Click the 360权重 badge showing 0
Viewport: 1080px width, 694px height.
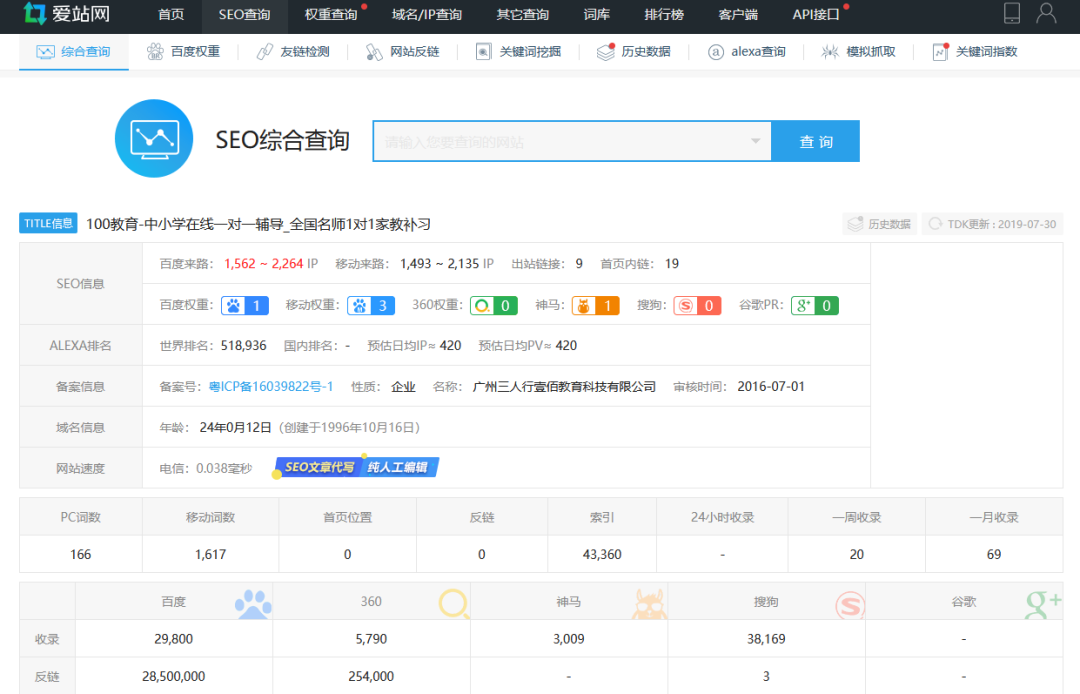493,306
